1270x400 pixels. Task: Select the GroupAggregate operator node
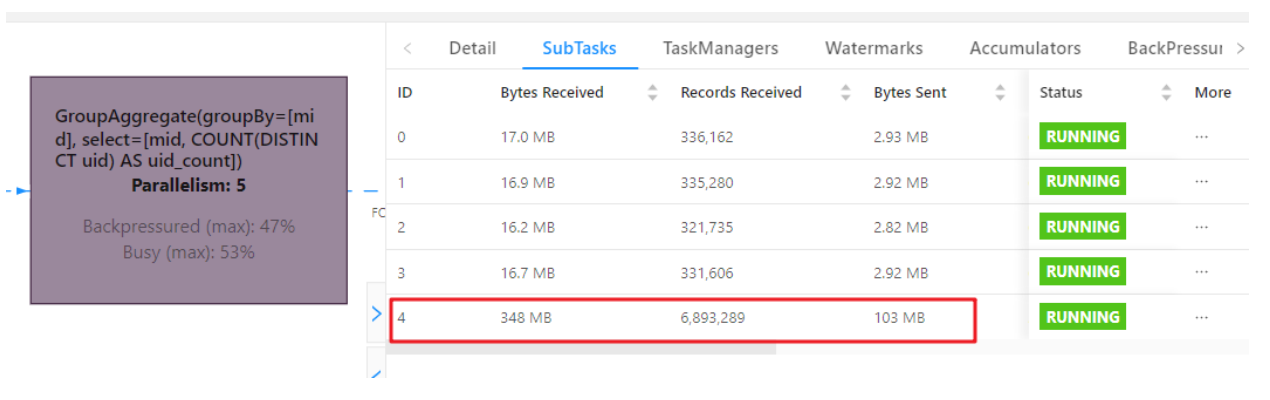point(189,190)
